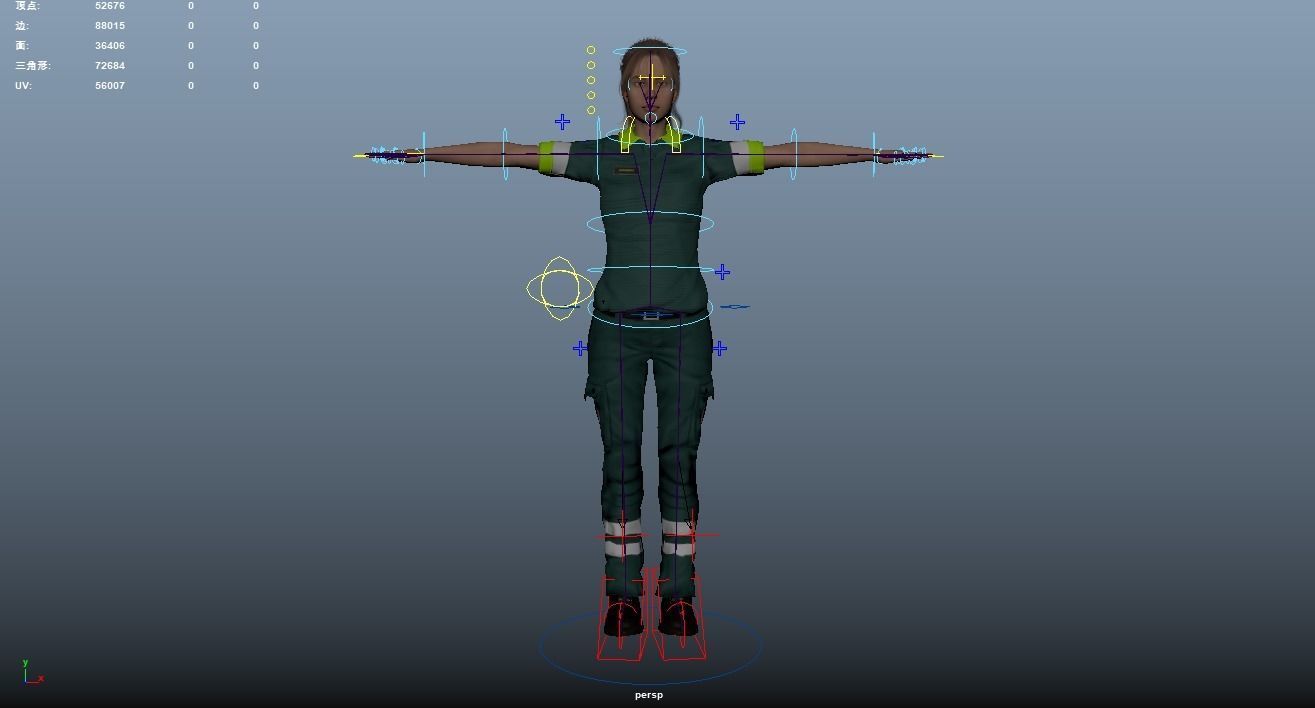Viewport: 1315px width, 708px height.
Task: Click the edge count value 88015
Action: pyautogui.click(x=110, y=26)
